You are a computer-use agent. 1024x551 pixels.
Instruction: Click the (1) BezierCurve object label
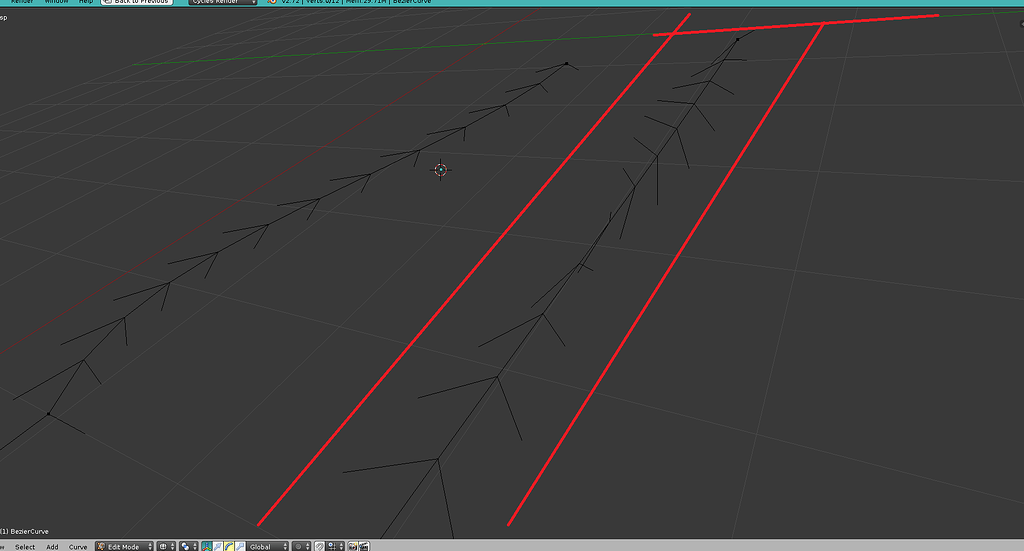point(25,531)
